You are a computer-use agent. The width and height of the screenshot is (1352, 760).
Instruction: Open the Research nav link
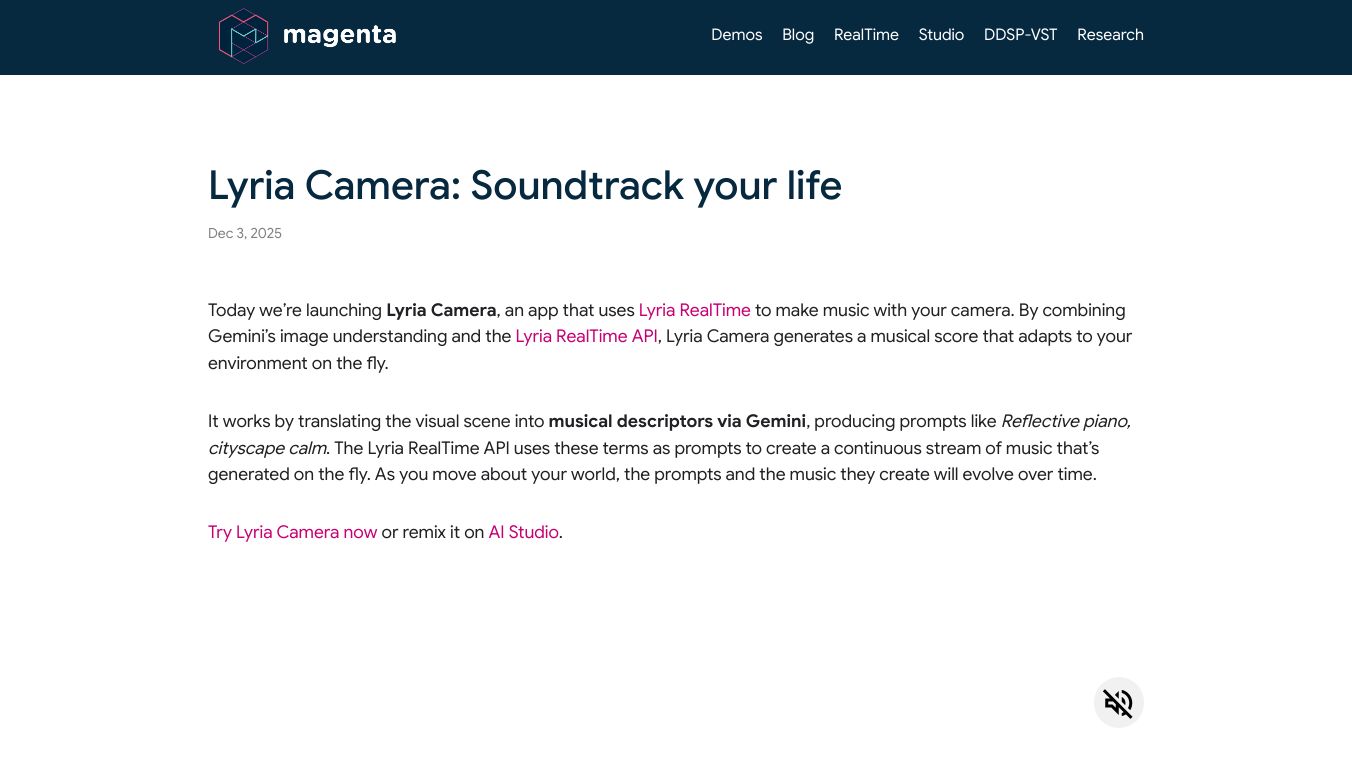pos(1110,35)
